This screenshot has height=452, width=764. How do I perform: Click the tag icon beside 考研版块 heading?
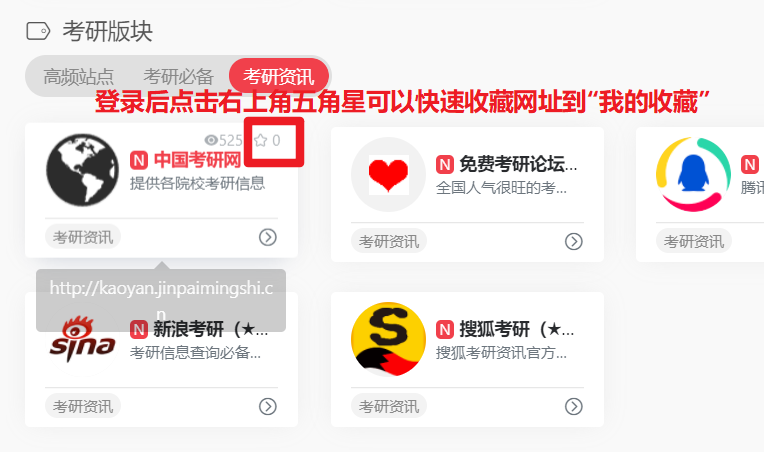[x=38, y=31]
